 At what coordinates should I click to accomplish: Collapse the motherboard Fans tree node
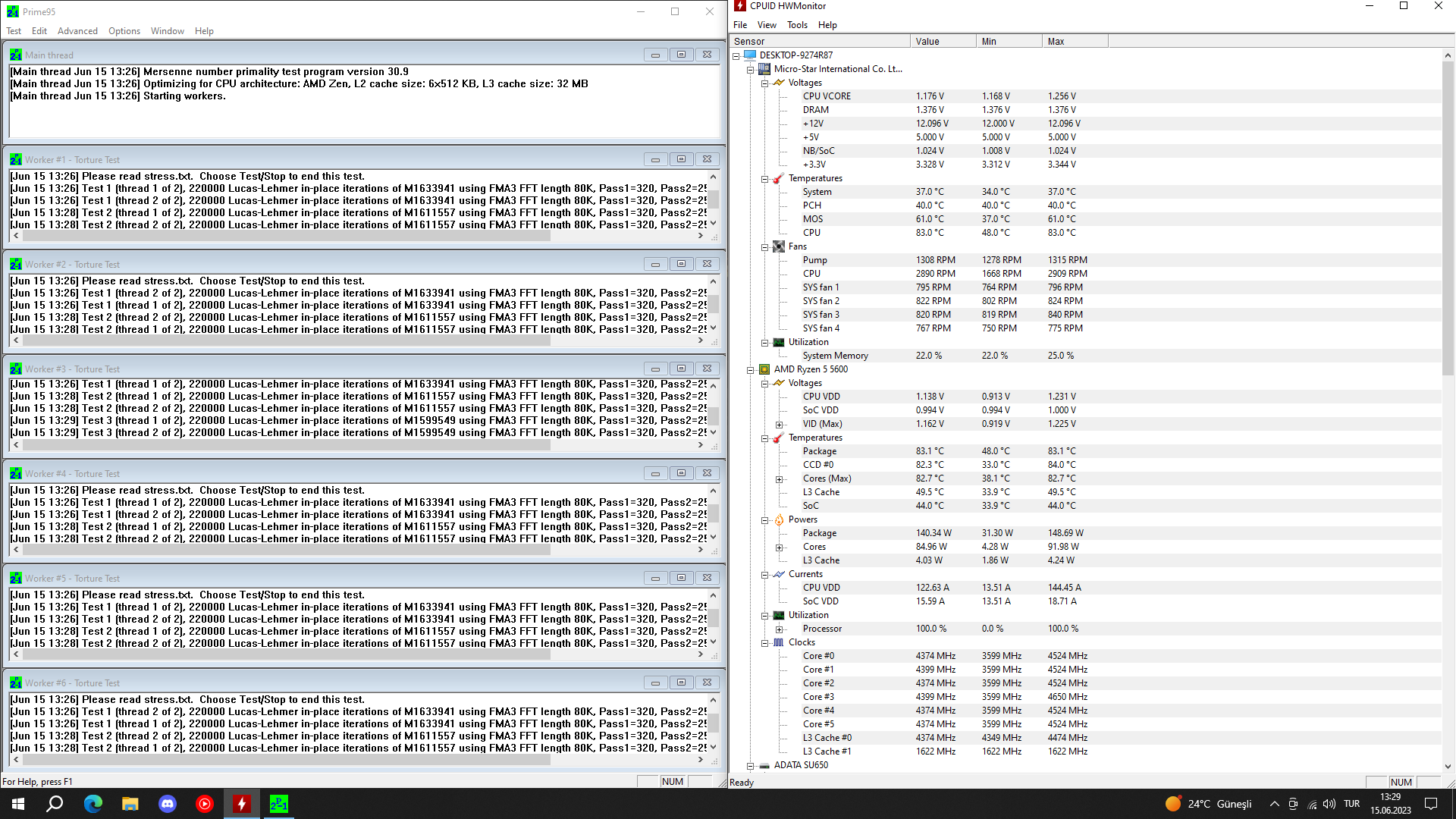click(x=764, y=247)
